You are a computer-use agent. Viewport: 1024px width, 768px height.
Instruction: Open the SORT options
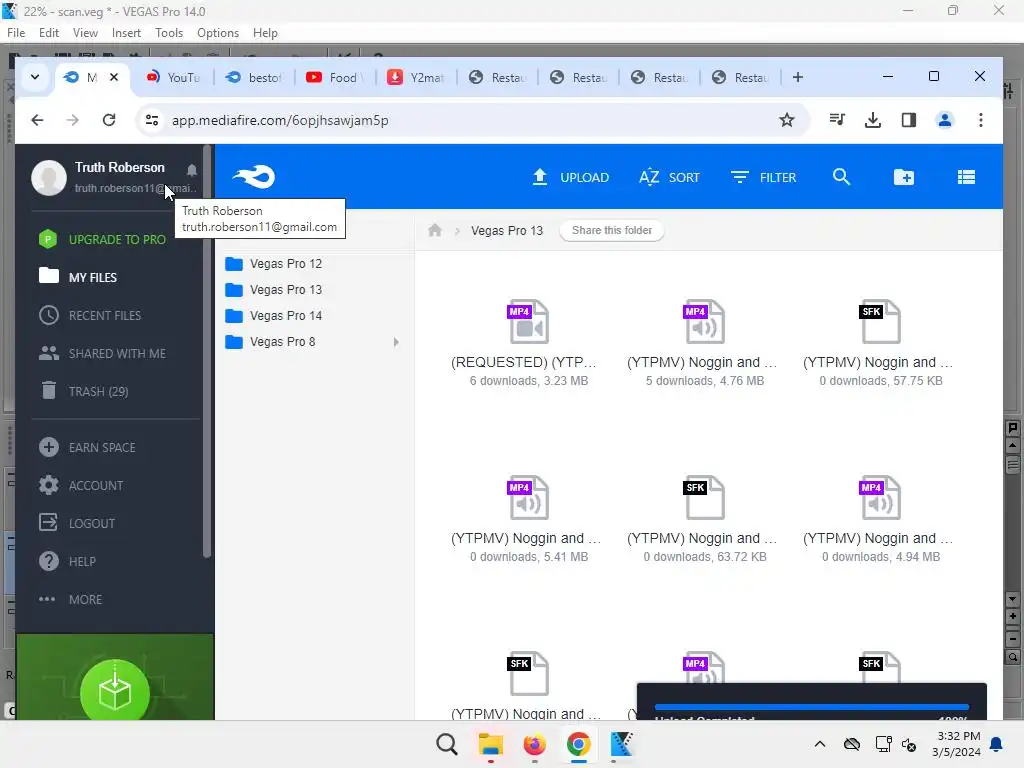(669, 178)
